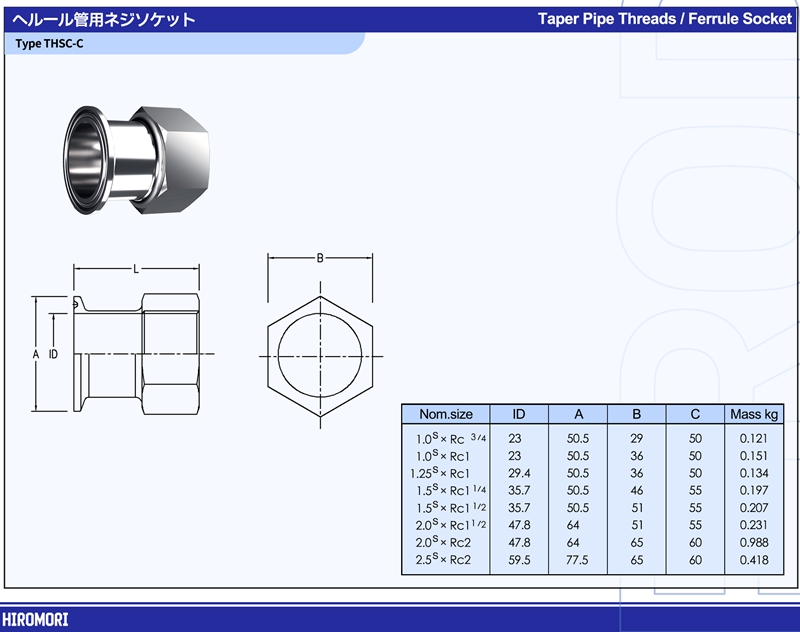The height and width of the screenshot is (632, 800).
Task: Click the C column header
Action: click(695, 414)
